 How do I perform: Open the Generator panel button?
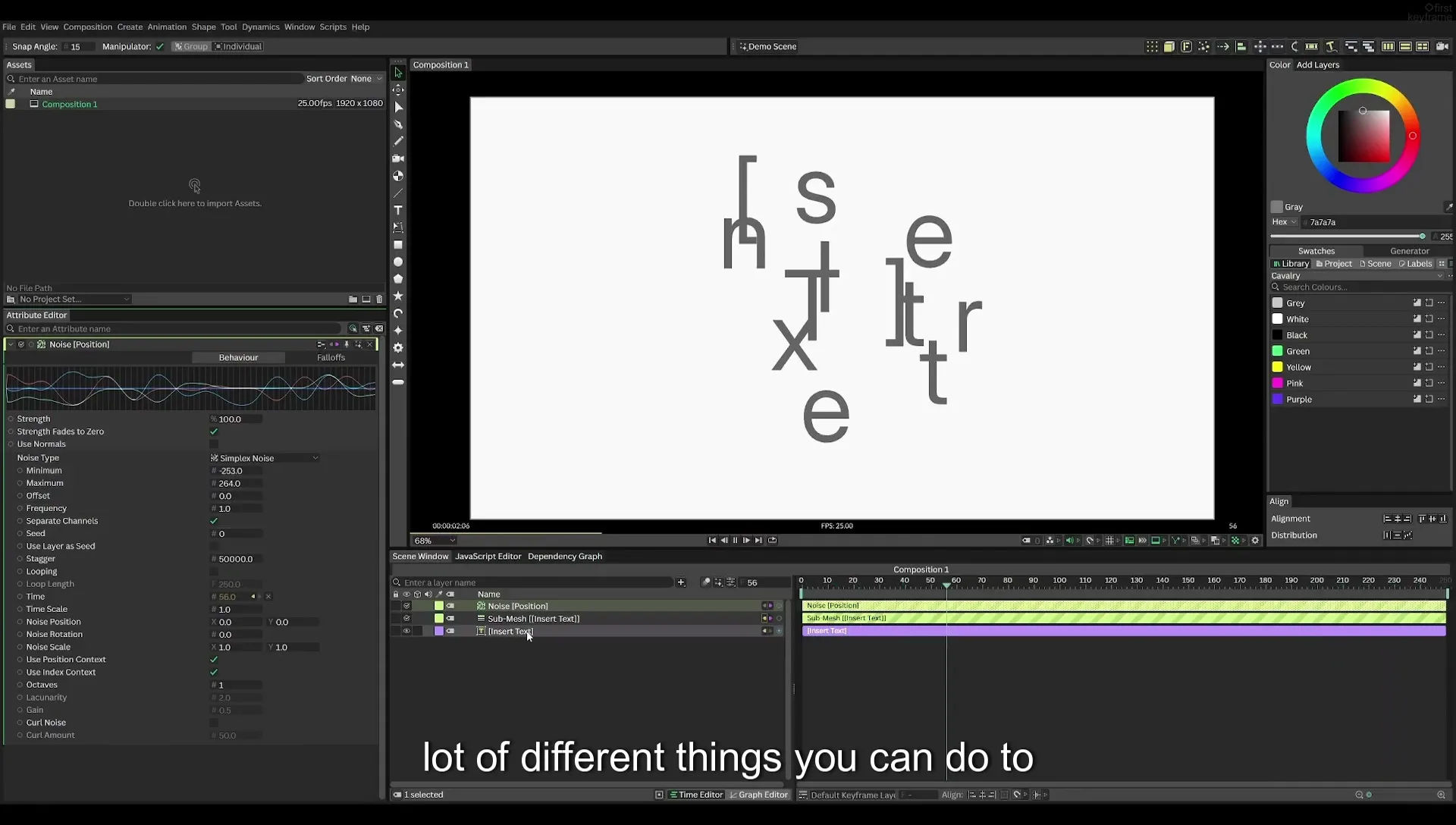click(x=1409, y=251)
